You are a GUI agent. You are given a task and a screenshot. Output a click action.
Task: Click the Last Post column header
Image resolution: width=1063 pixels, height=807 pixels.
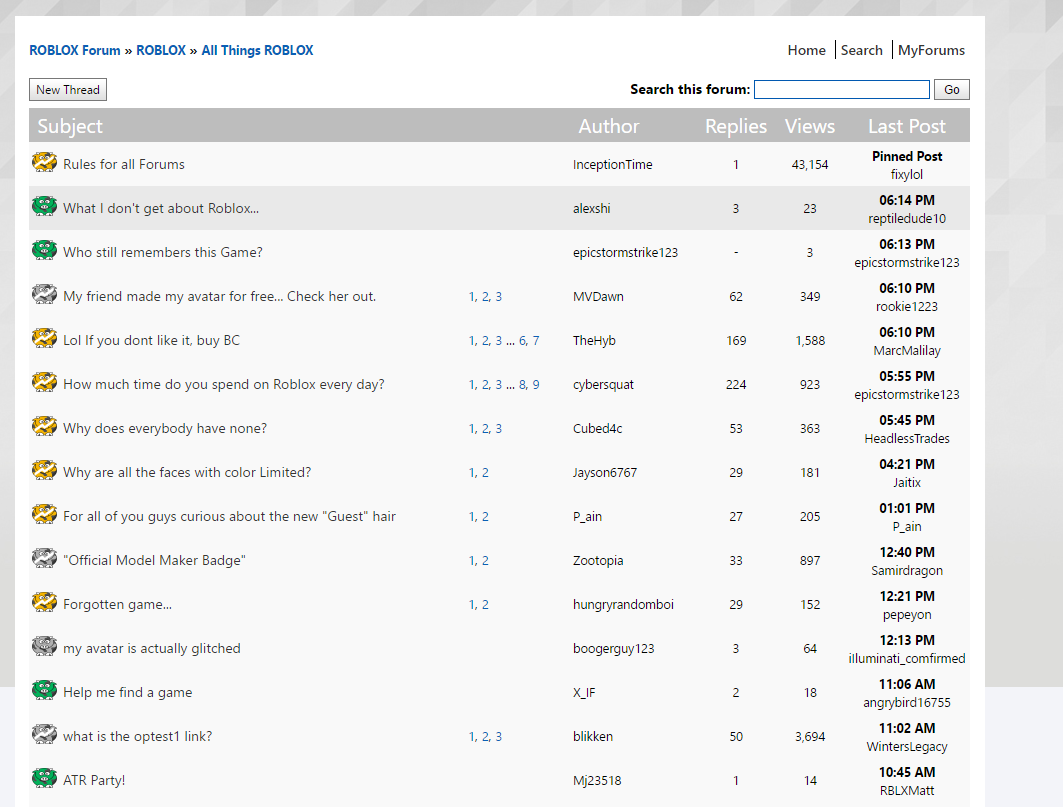pyautogui.click(x=906, y=126)
